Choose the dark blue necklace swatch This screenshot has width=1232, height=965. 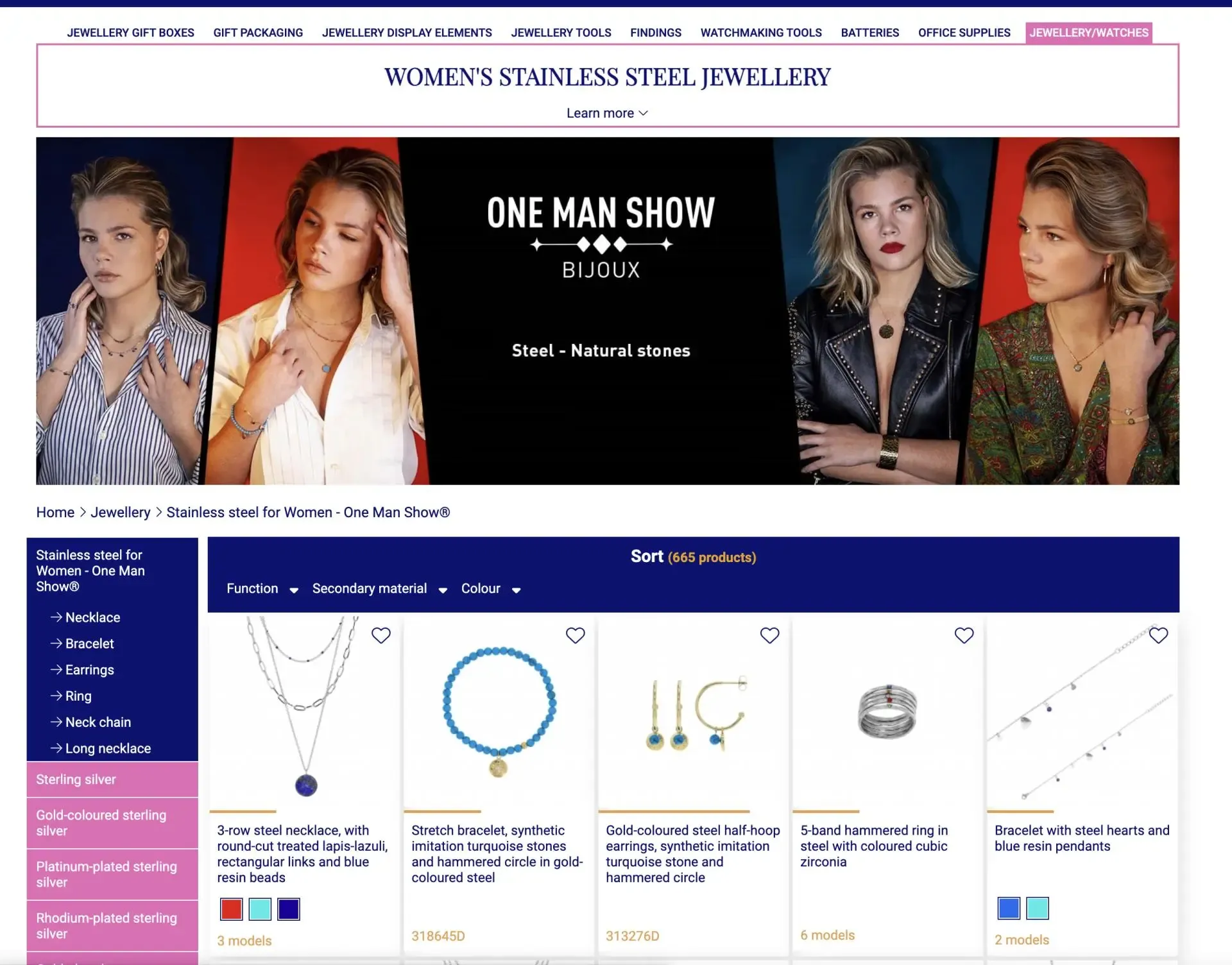click(x=289, y=909)
